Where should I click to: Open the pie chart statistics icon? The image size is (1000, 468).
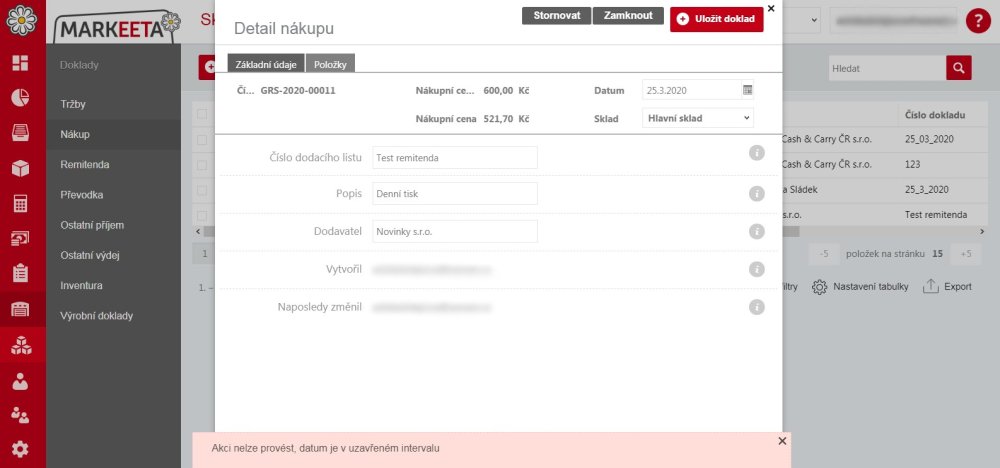(20, 98)
